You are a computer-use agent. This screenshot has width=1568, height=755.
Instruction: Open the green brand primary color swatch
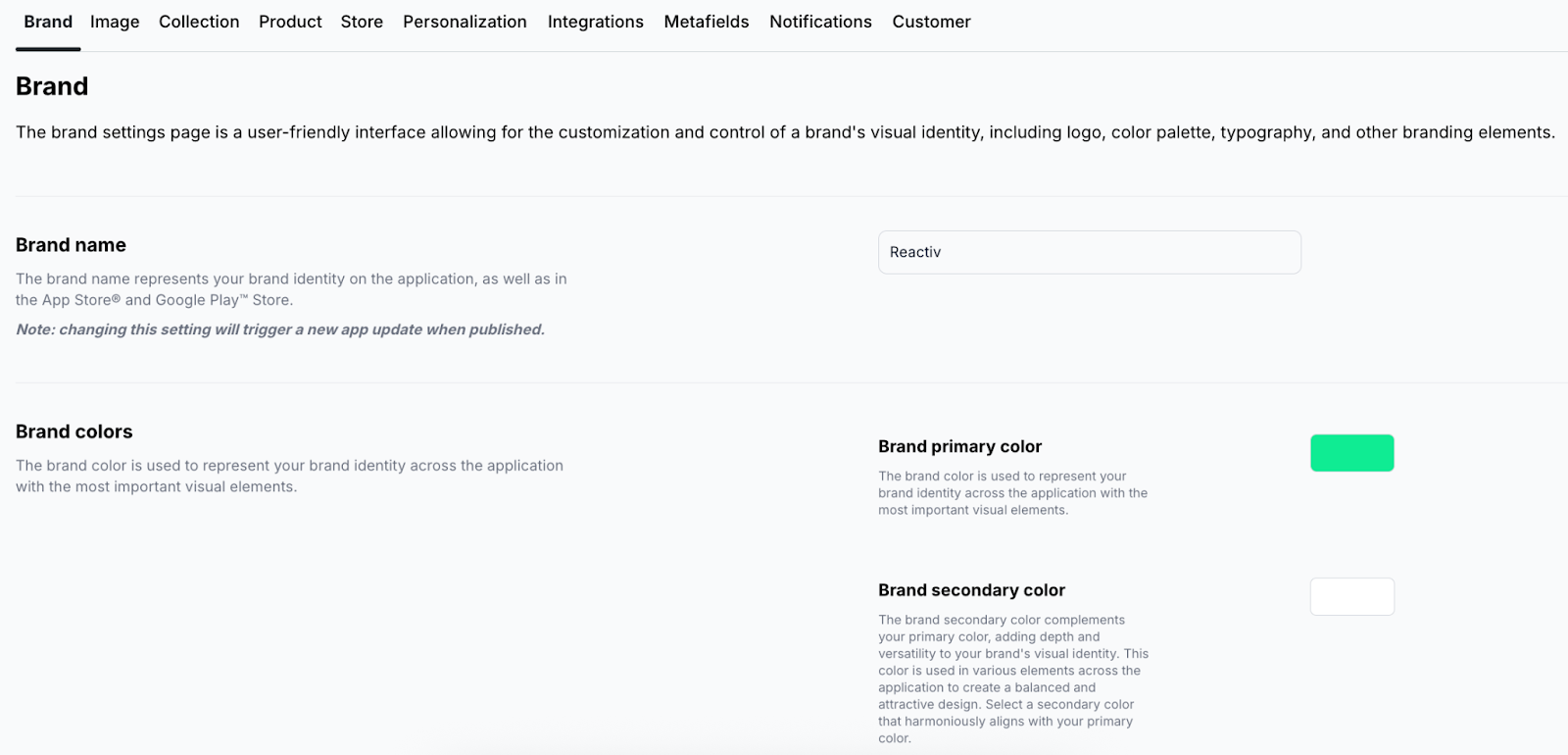coord(1351,453)
